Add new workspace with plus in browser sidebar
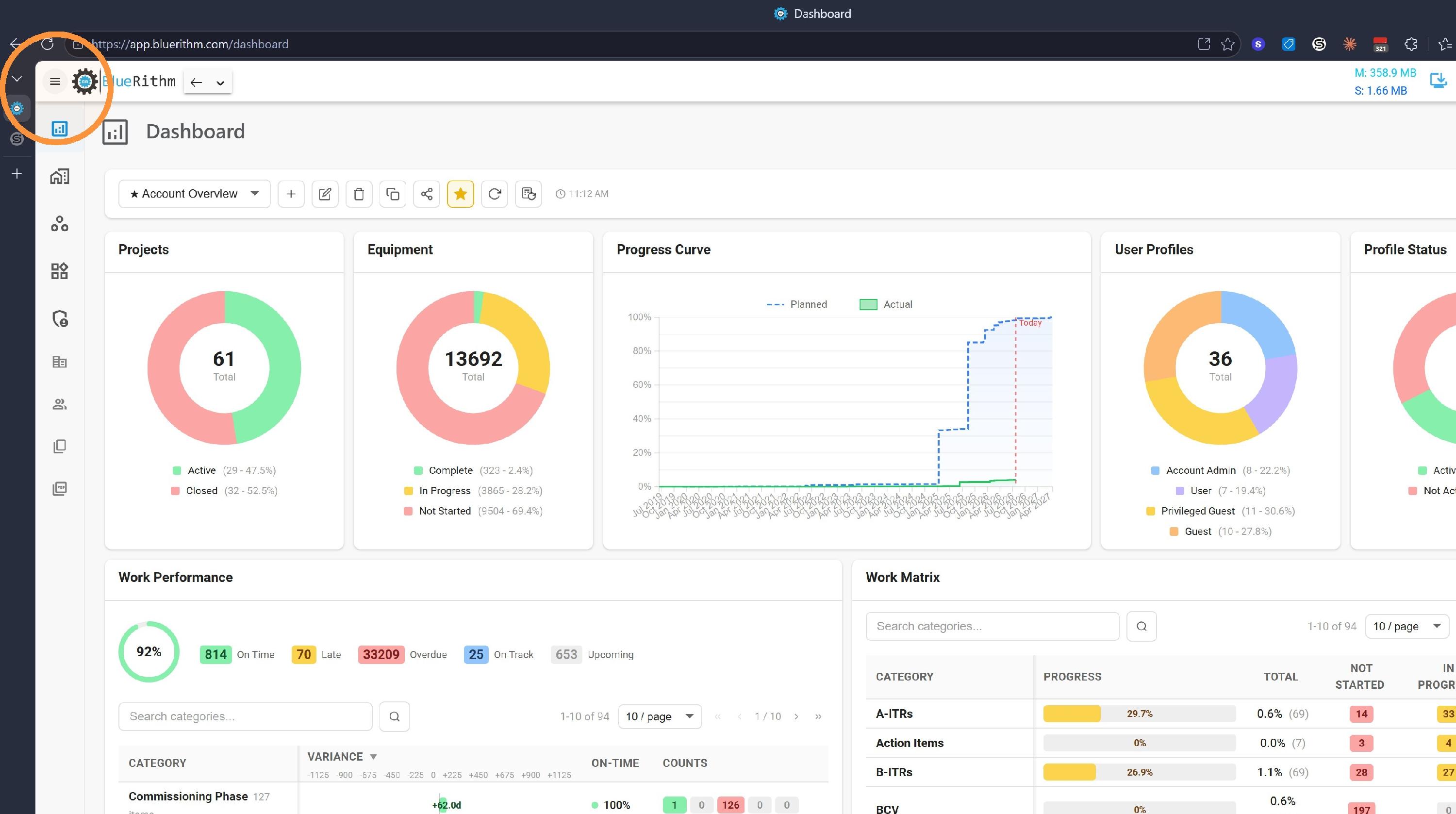 17,174
